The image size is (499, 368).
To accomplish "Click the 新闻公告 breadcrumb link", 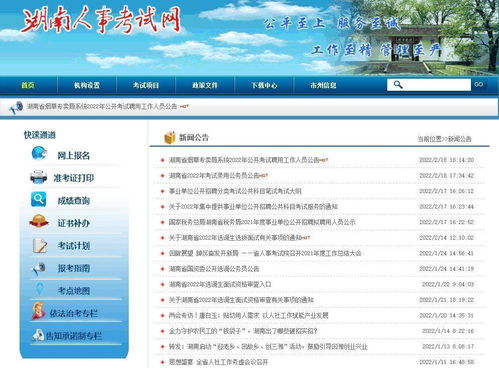I will 459,139.
